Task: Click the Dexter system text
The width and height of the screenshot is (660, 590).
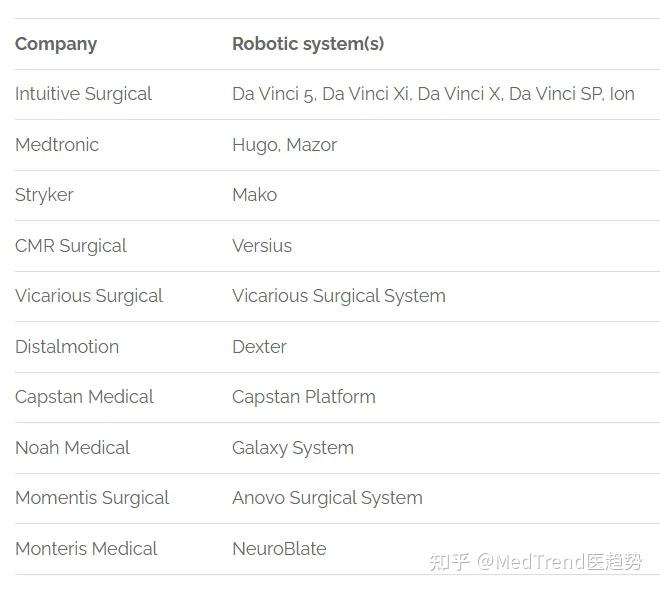Action: pyautogui.click(x=259, y=347)
